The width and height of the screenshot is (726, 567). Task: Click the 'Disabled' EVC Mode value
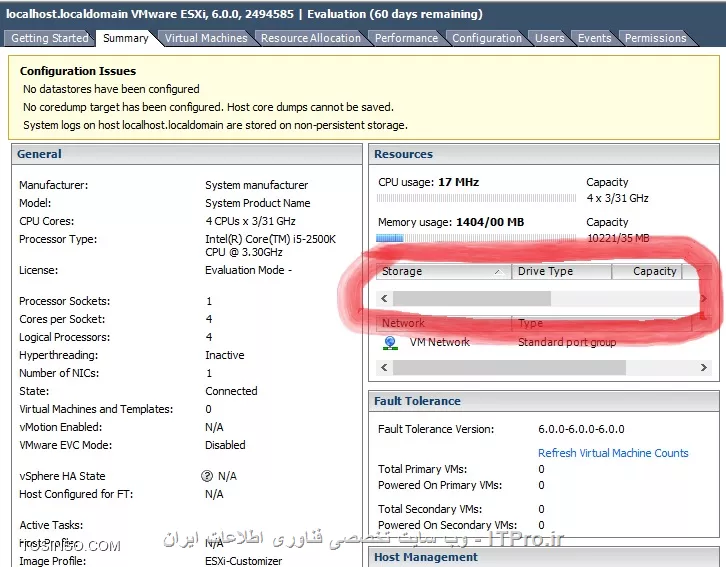pos(225,445)
